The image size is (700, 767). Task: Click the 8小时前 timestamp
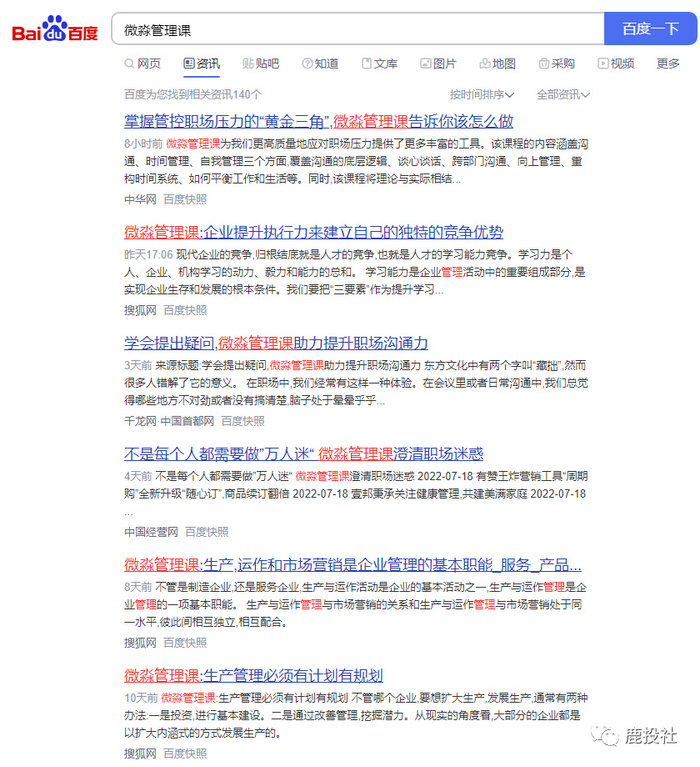pyautogui.click(x=143, y=144)
